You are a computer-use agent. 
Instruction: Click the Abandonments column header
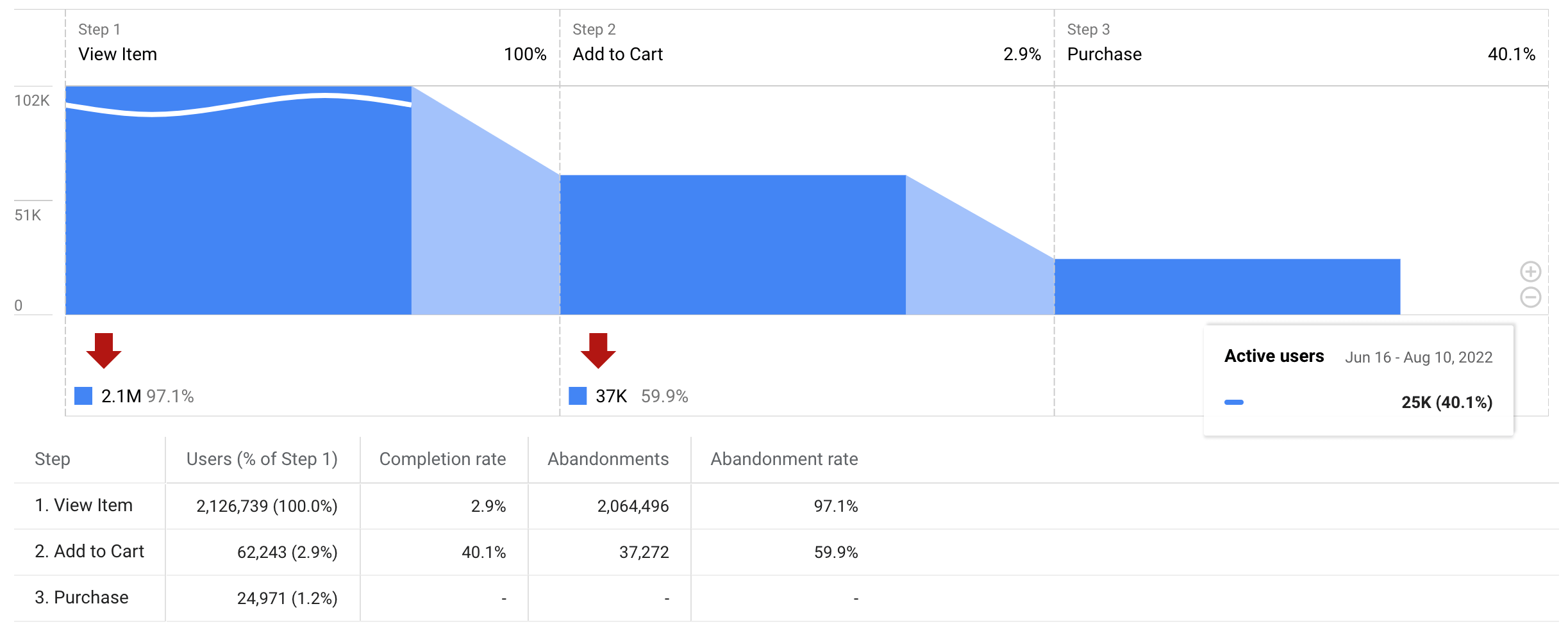[608, 459]
